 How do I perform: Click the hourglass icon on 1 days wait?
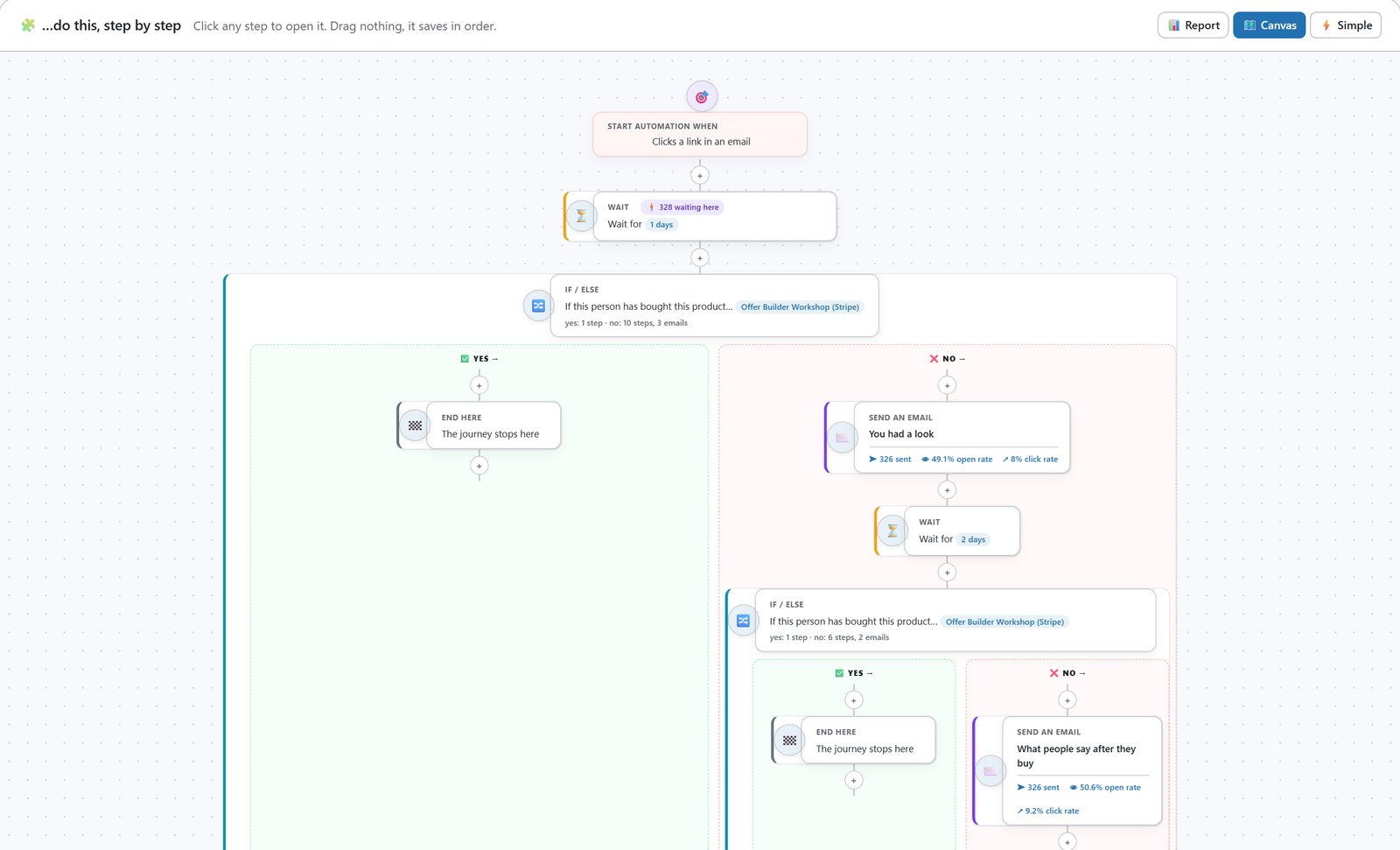[581, 215]
